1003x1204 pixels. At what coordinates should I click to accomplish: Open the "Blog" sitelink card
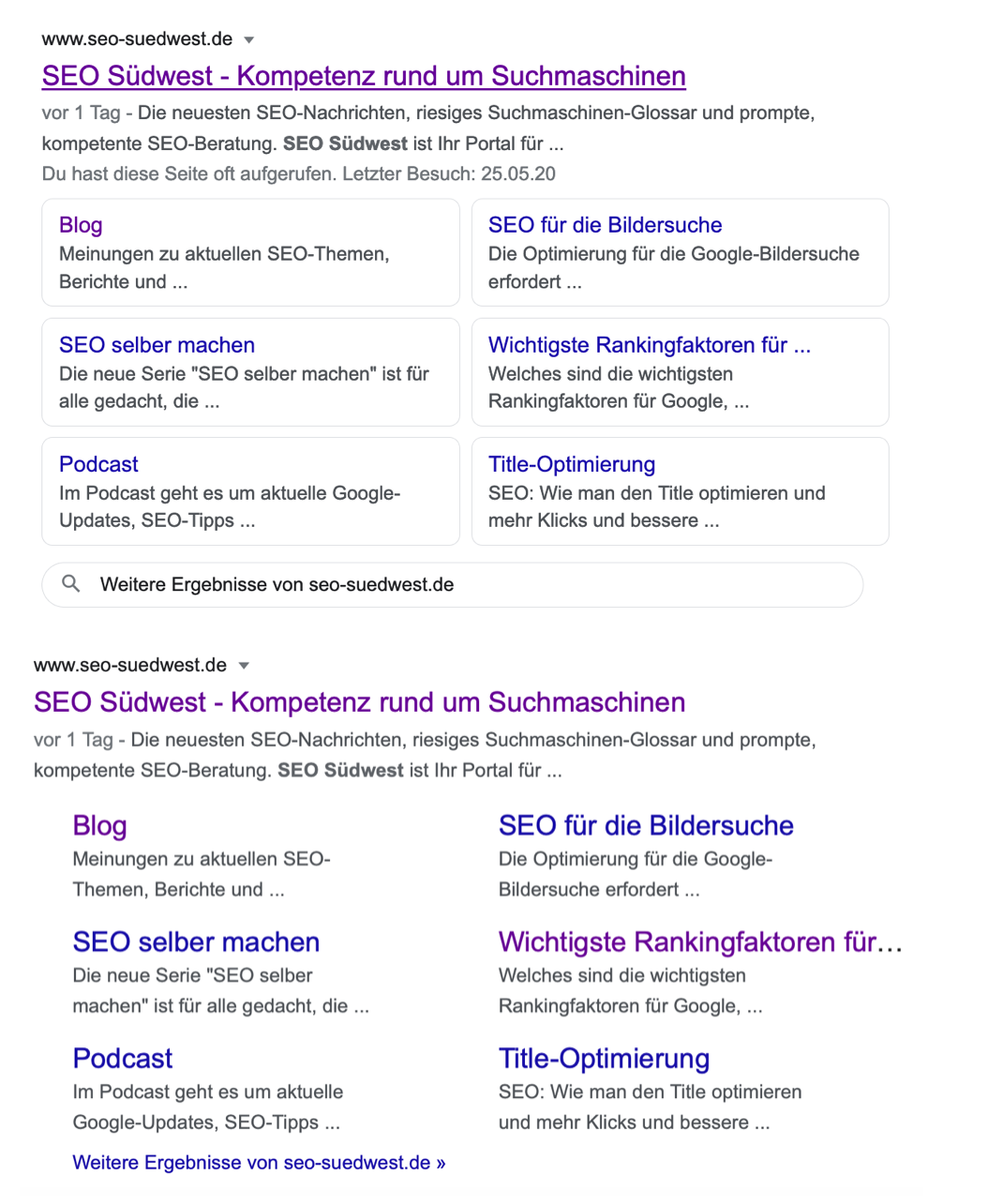[x=81, y=225]
